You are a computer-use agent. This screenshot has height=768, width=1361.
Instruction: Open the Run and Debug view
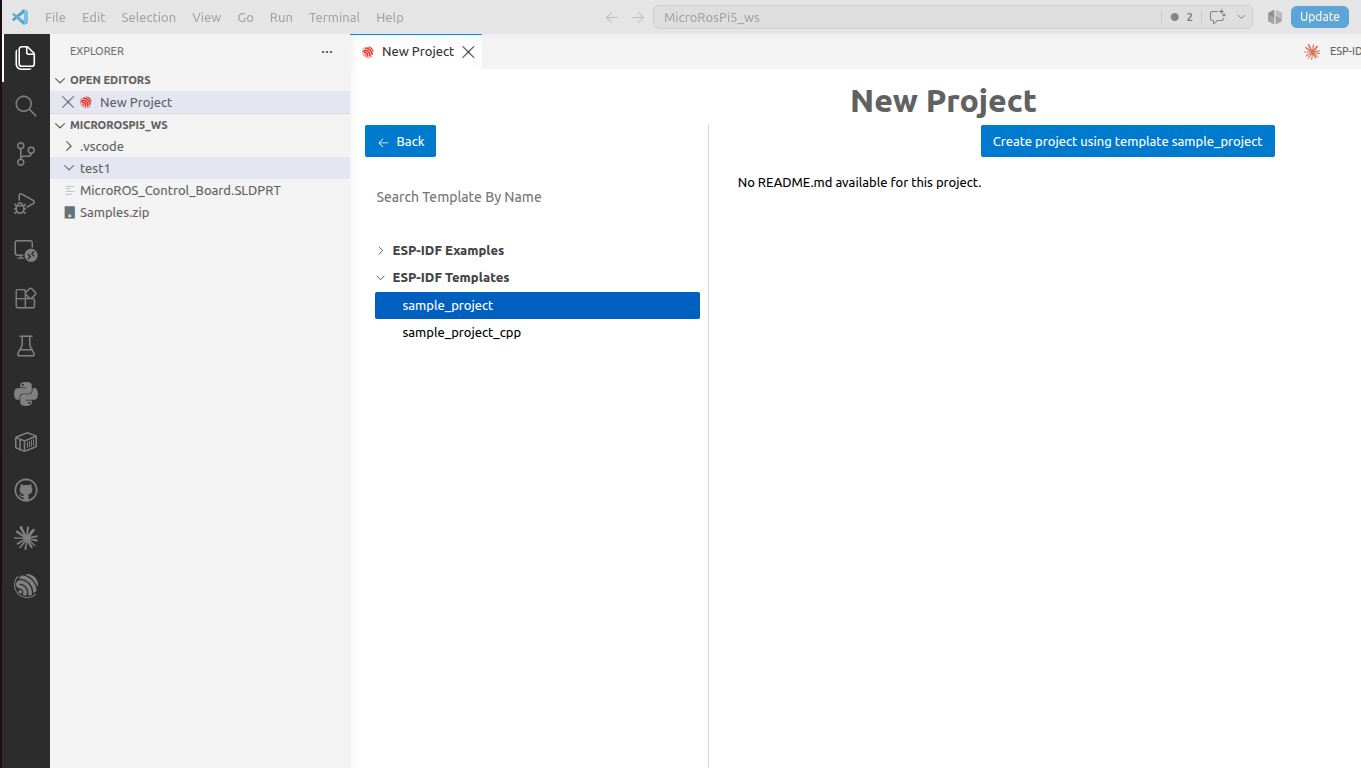click(x=25, y=203)
